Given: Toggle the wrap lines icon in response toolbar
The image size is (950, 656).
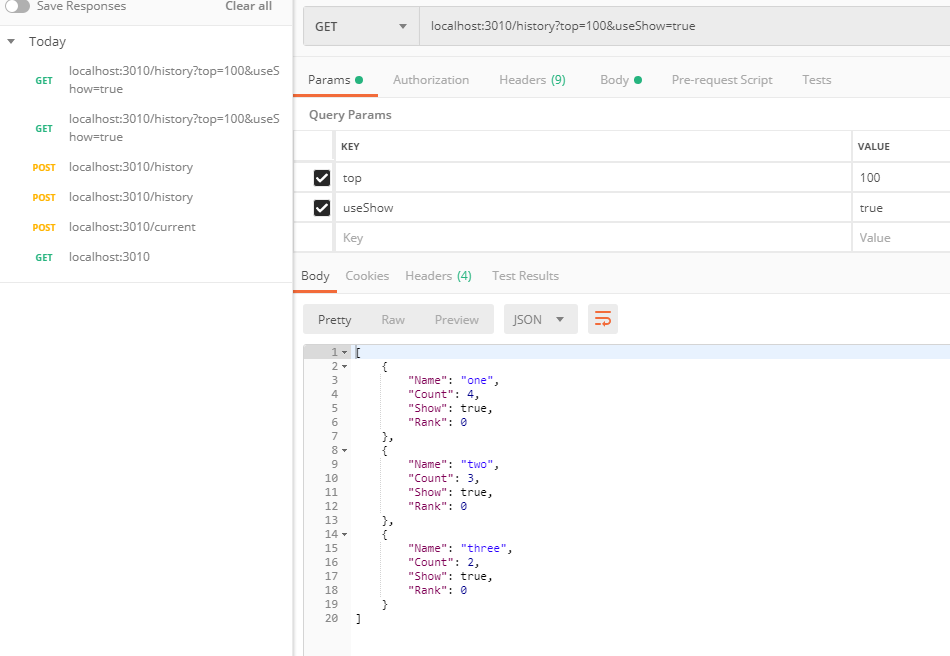Looking at the screenshot, I should (x=603, y=319).
